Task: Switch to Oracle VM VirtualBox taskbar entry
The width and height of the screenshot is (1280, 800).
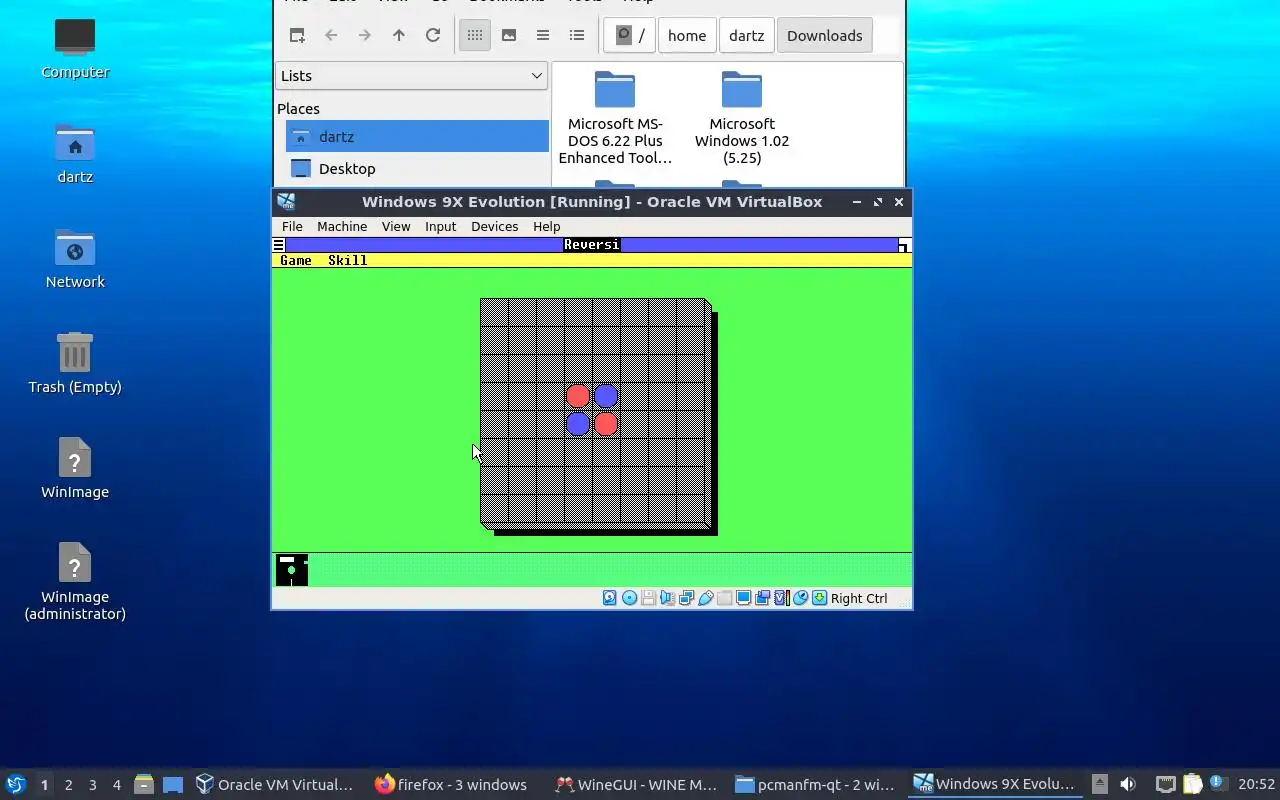Action: (x=275, y=785)
